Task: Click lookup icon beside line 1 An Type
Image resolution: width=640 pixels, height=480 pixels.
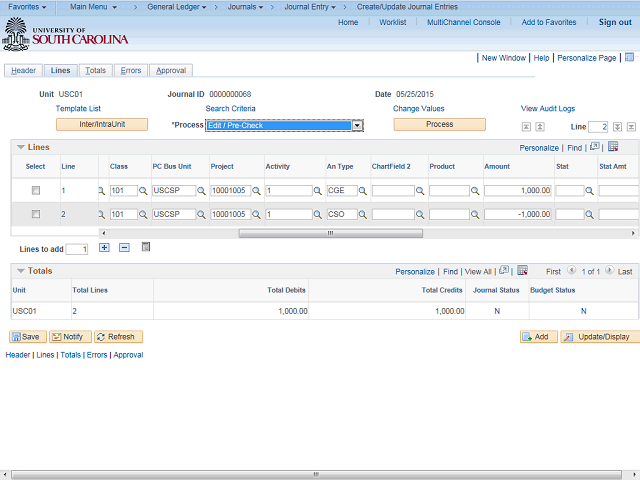Action: (362, 190)
